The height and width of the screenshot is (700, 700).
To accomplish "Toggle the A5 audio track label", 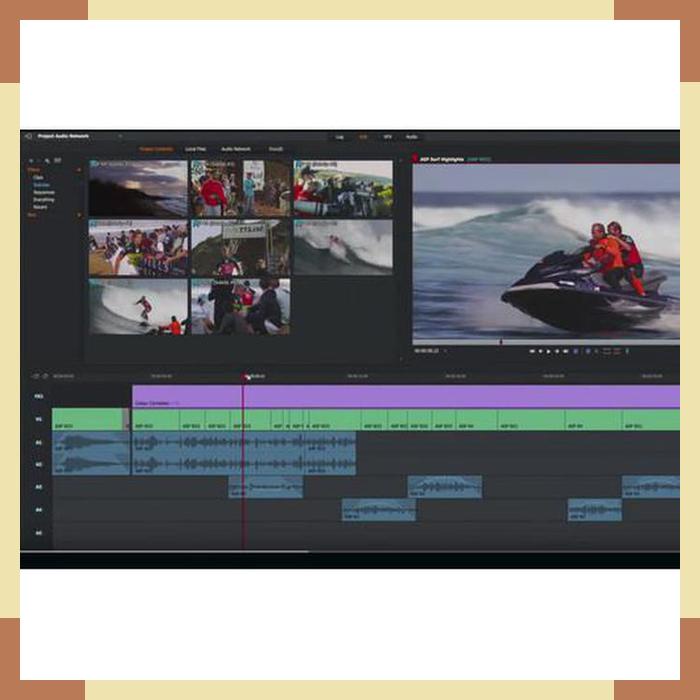I will [39, 533].
